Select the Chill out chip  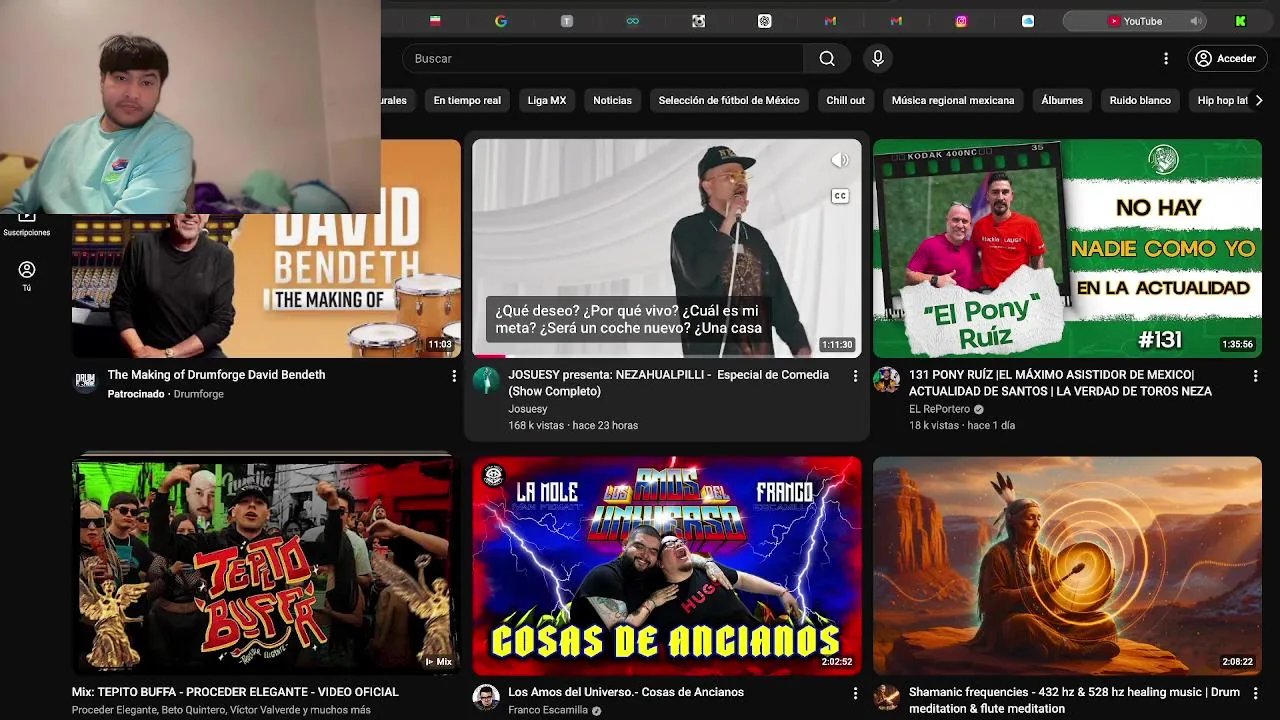click(846, 100)
